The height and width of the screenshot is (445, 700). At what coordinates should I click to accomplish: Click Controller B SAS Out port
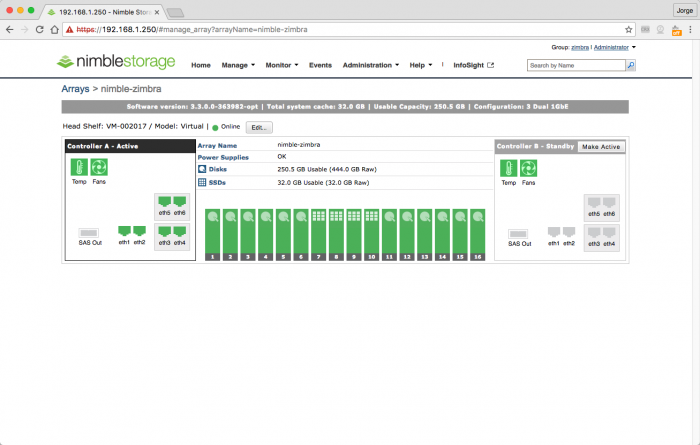point(518,234)
